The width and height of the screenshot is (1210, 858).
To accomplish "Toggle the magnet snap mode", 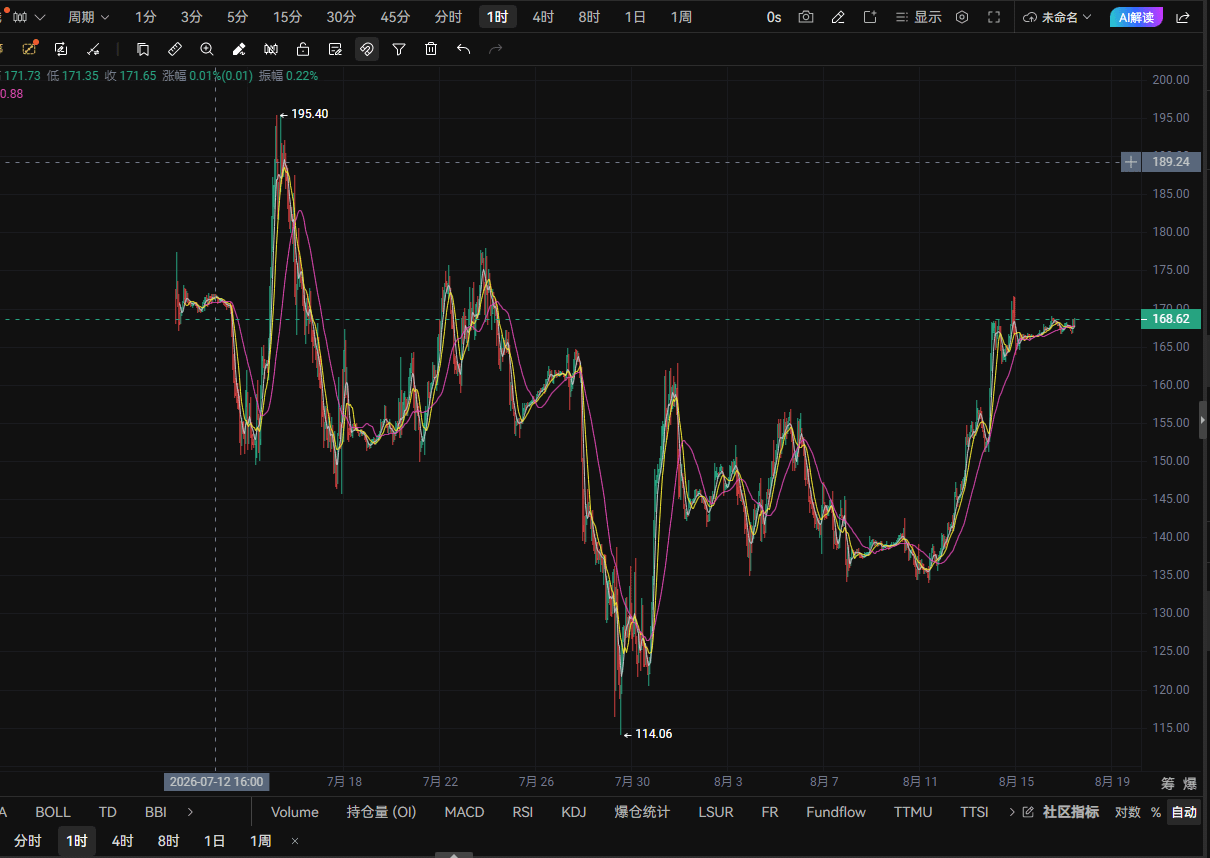I will point(367,49).
